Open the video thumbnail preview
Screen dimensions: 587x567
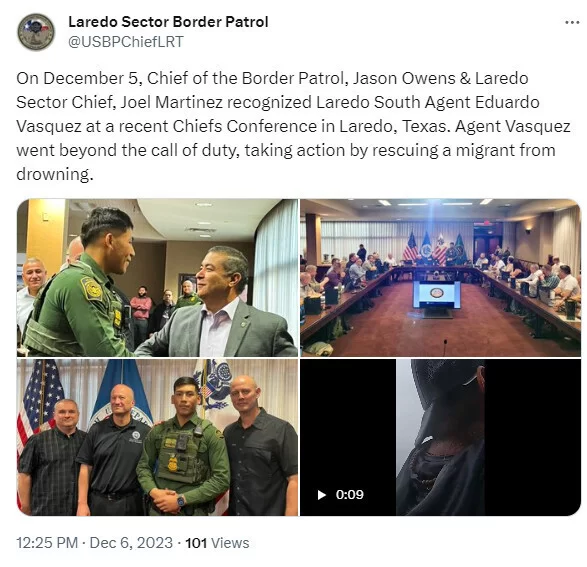(x=440, y=437)
